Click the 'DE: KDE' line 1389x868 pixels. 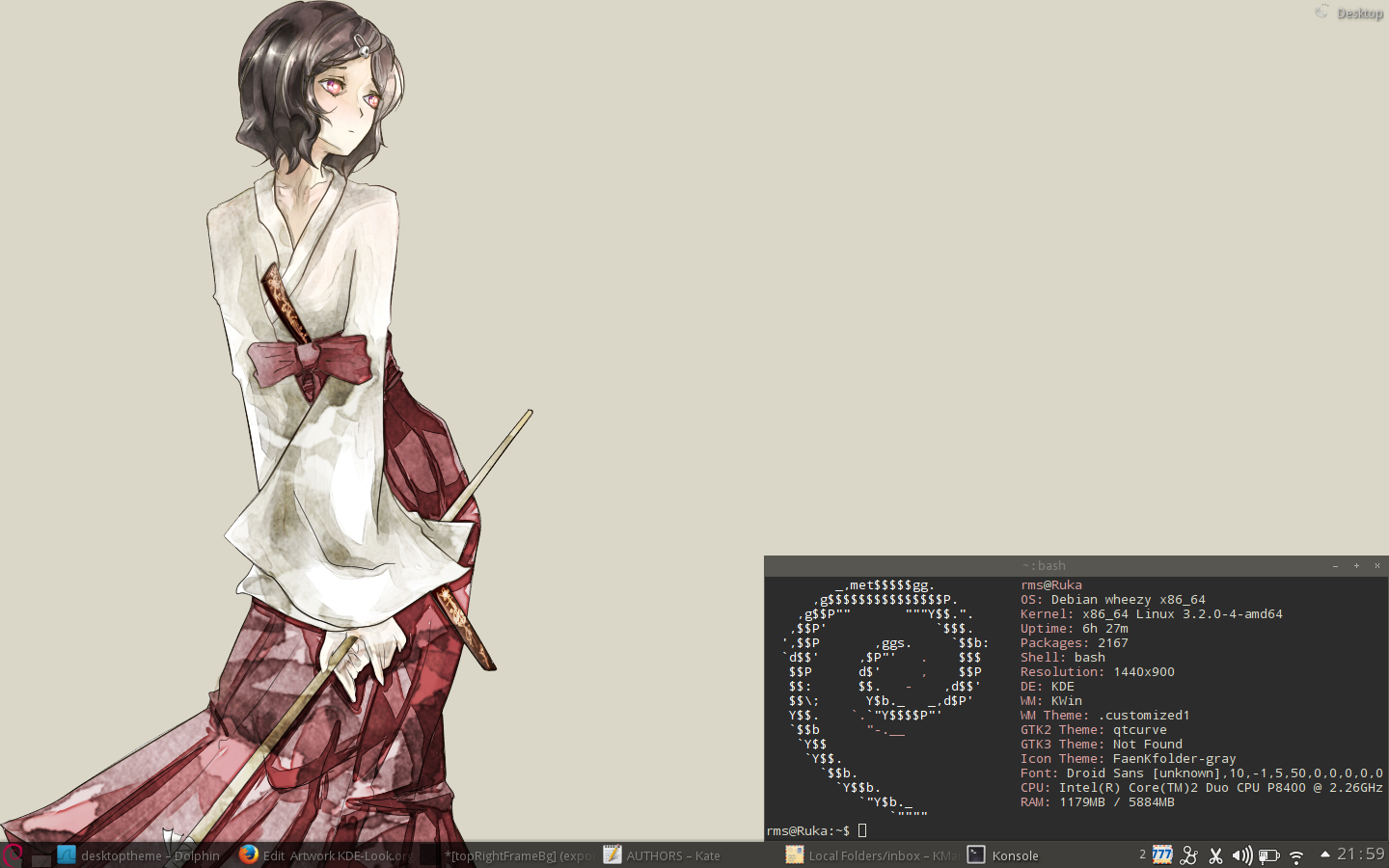[1048, 687]
